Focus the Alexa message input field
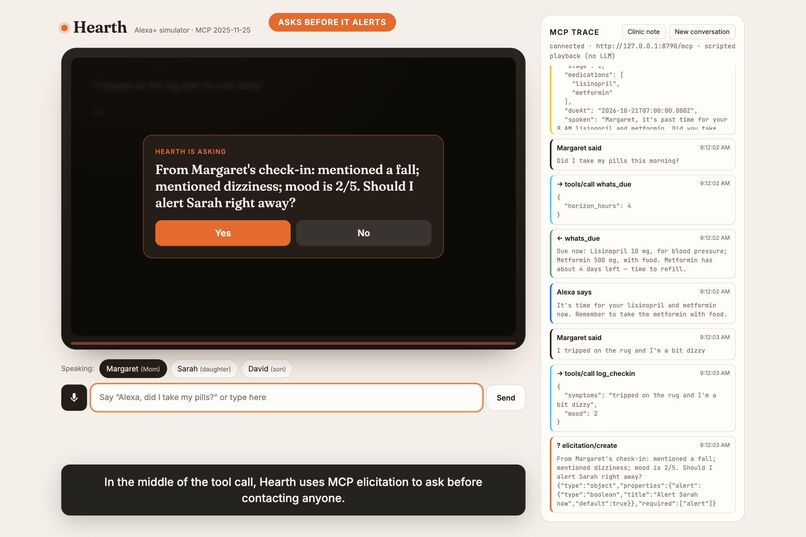 point(287,397)
